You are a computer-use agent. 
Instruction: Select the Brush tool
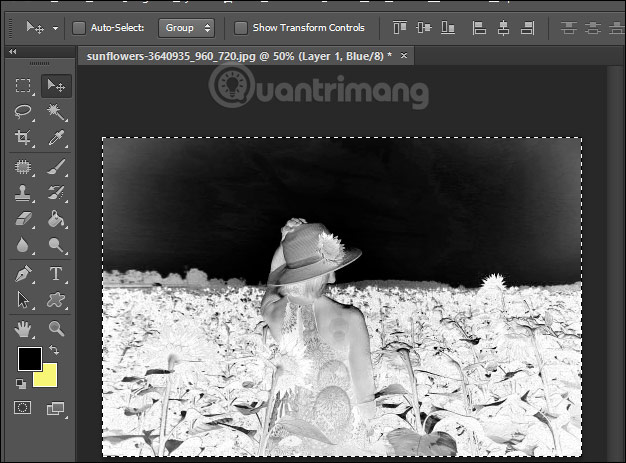click(x=56, y=167)
